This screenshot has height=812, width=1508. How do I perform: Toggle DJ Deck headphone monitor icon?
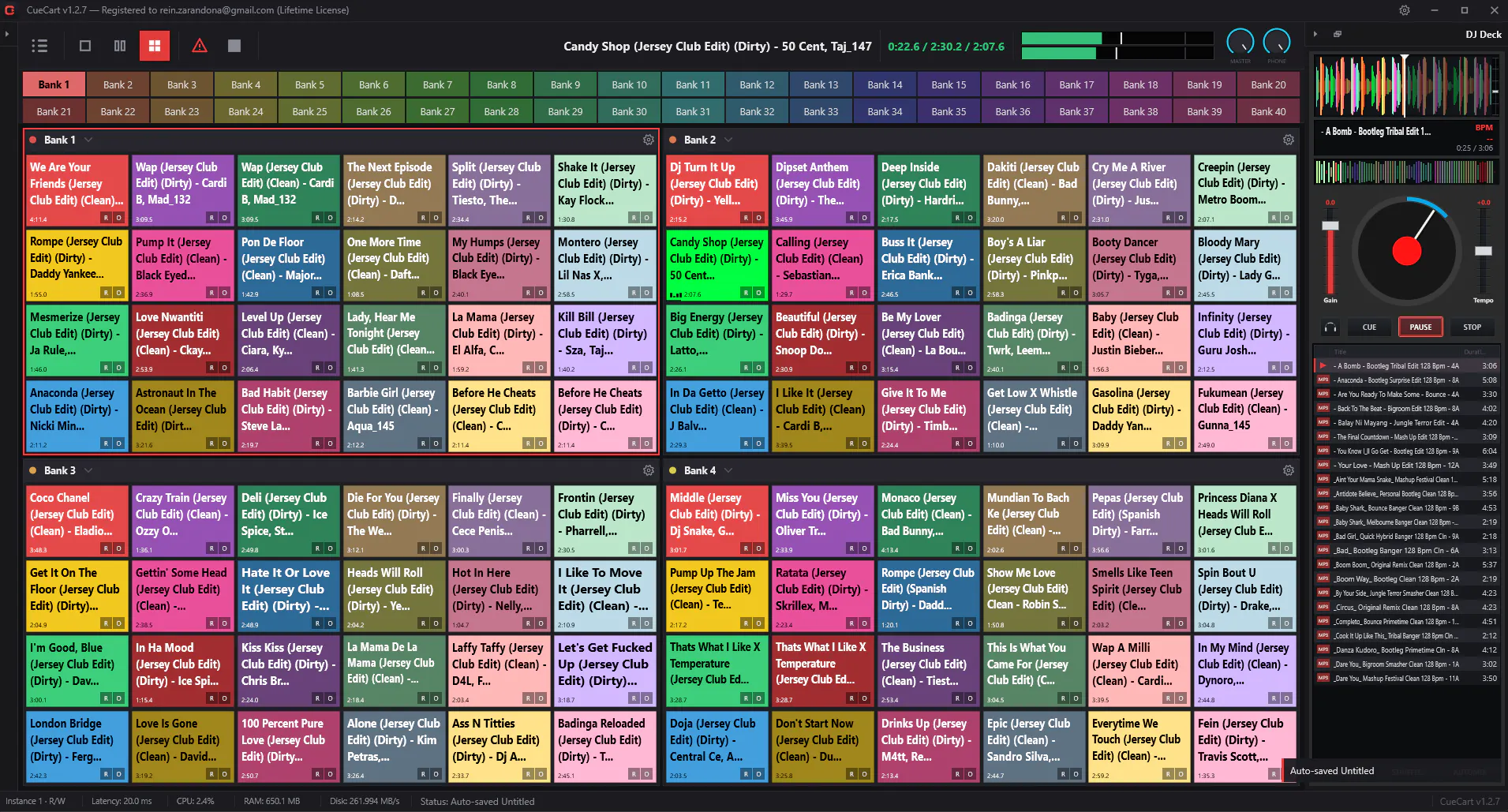click(1330, 327)
